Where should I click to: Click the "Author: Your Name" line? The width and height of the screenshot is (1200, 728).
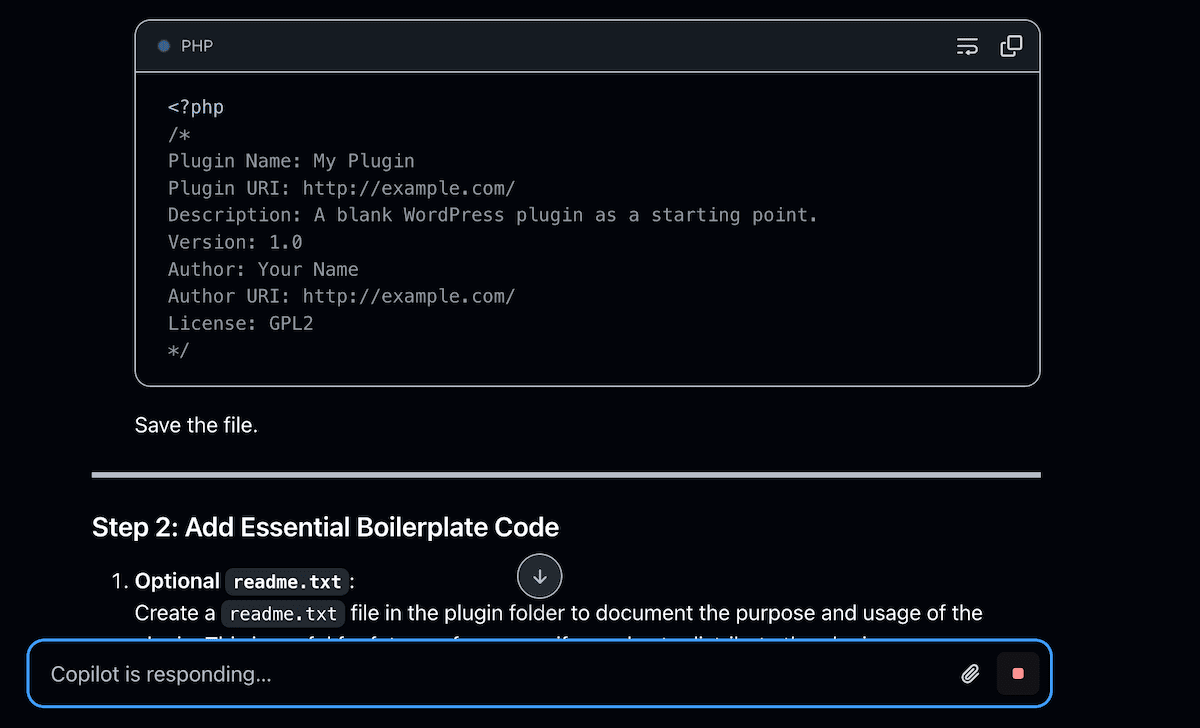[x=263, y=269]
